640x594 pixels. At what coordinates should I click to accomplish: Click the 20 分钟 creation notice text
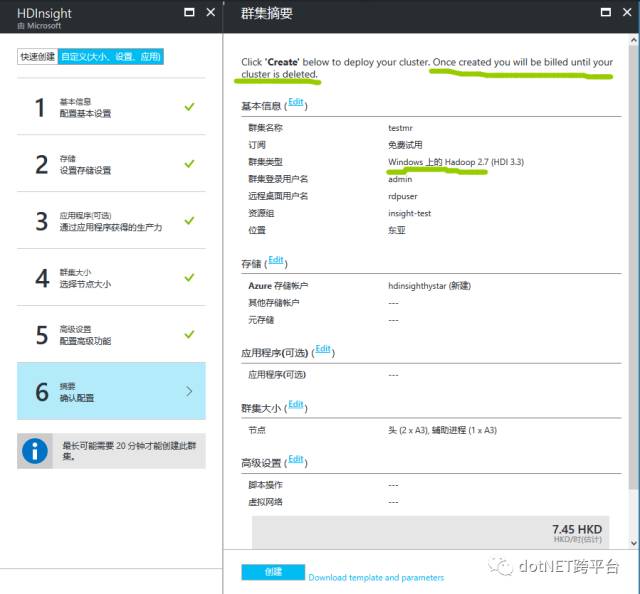pyautogui.click(x=129, y=451)
